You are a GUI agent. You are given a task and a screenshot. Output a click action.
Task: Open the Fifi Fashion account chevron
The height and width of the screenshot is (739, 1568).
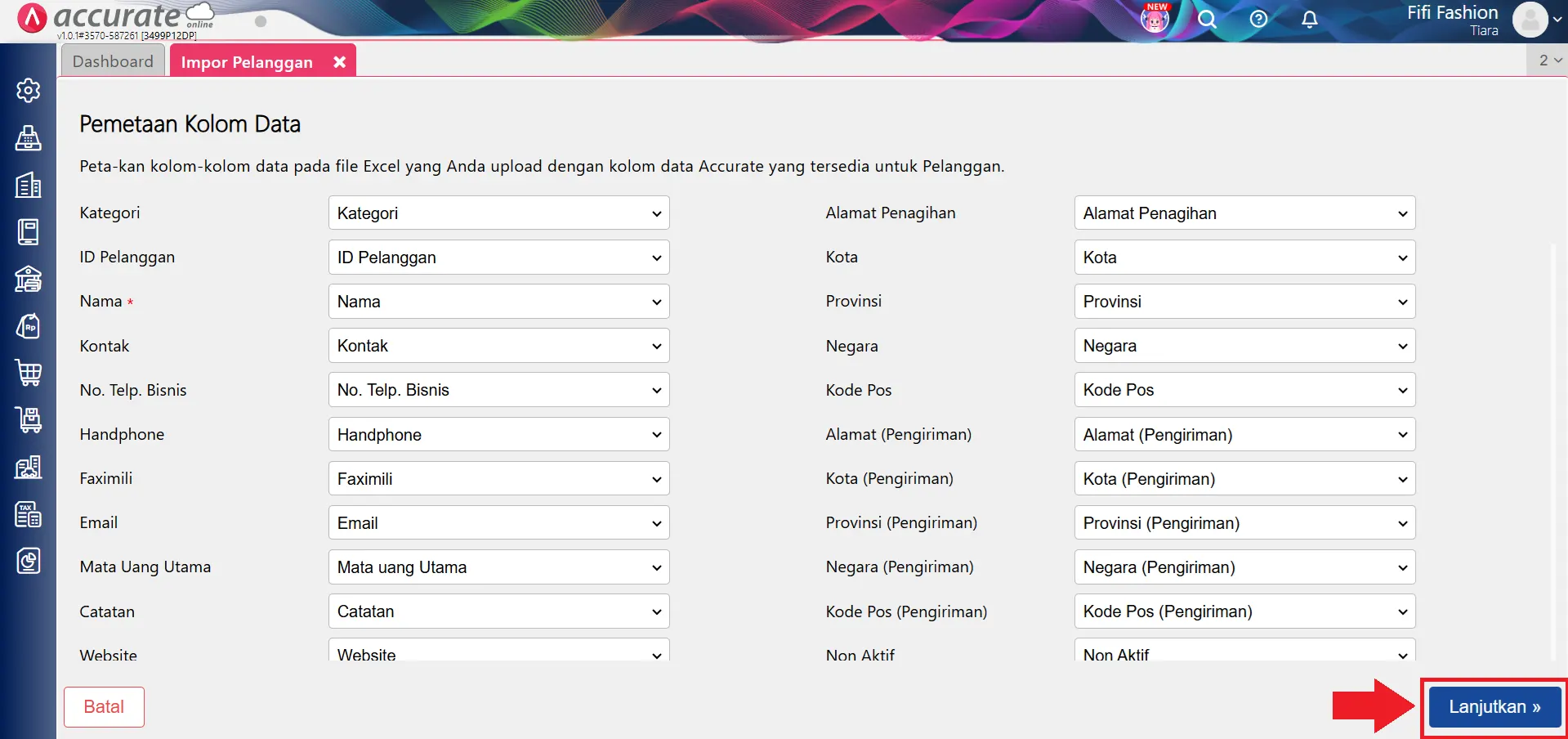point(1557,18)
